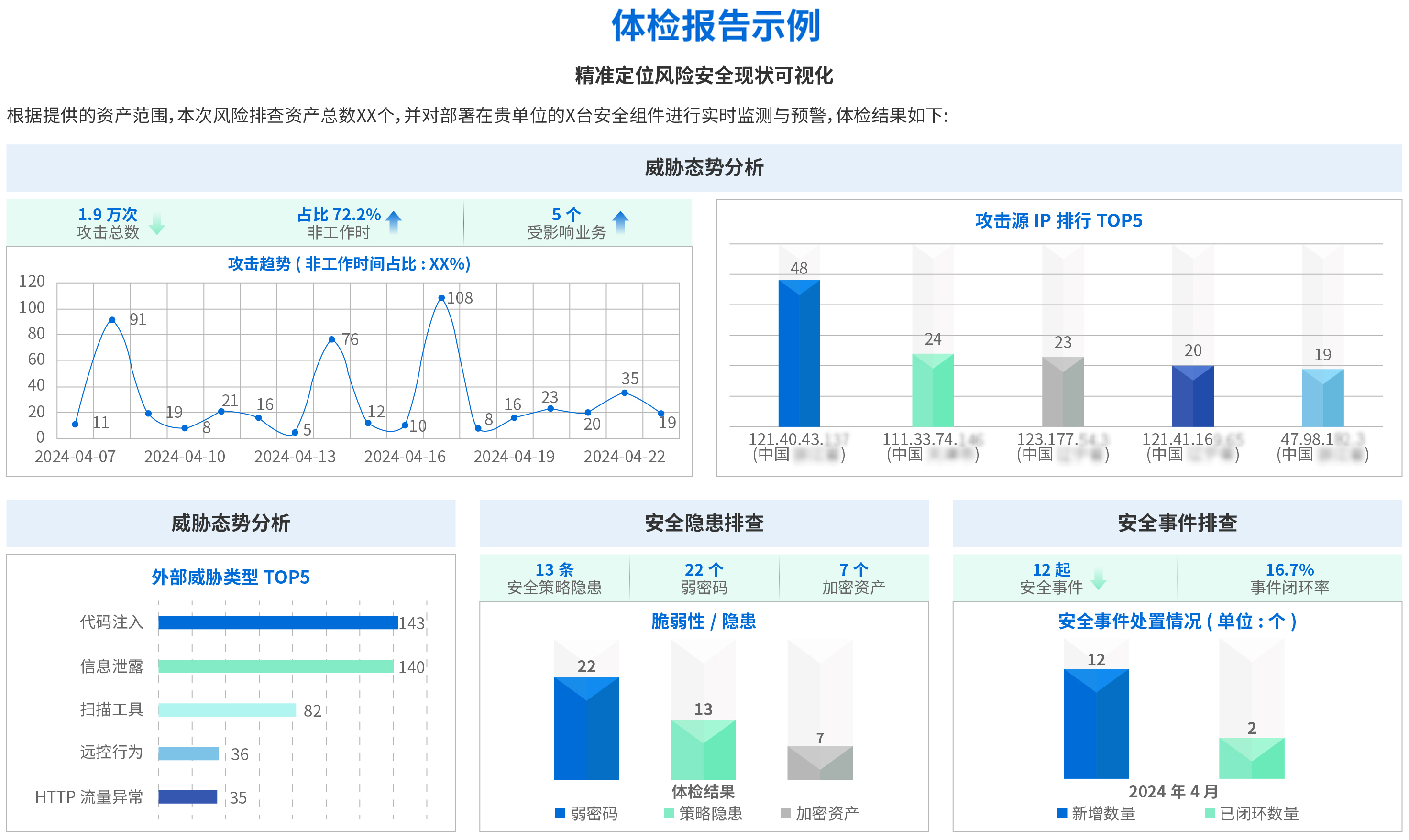The width and height of the screenshot is (1409, 840).
Task: Click the 安全事件处置情况 chart title
Action: 1178,622
